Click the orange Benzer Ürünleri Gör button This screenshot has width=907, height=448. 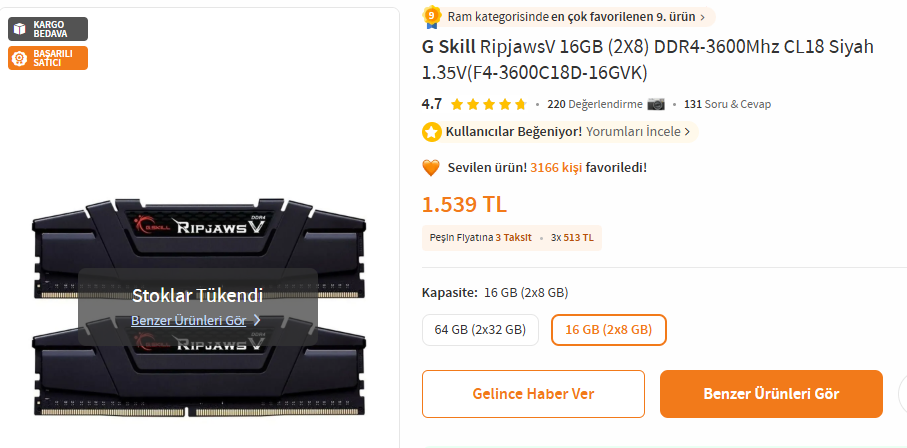pyautogui.click(x=771, y=394)
